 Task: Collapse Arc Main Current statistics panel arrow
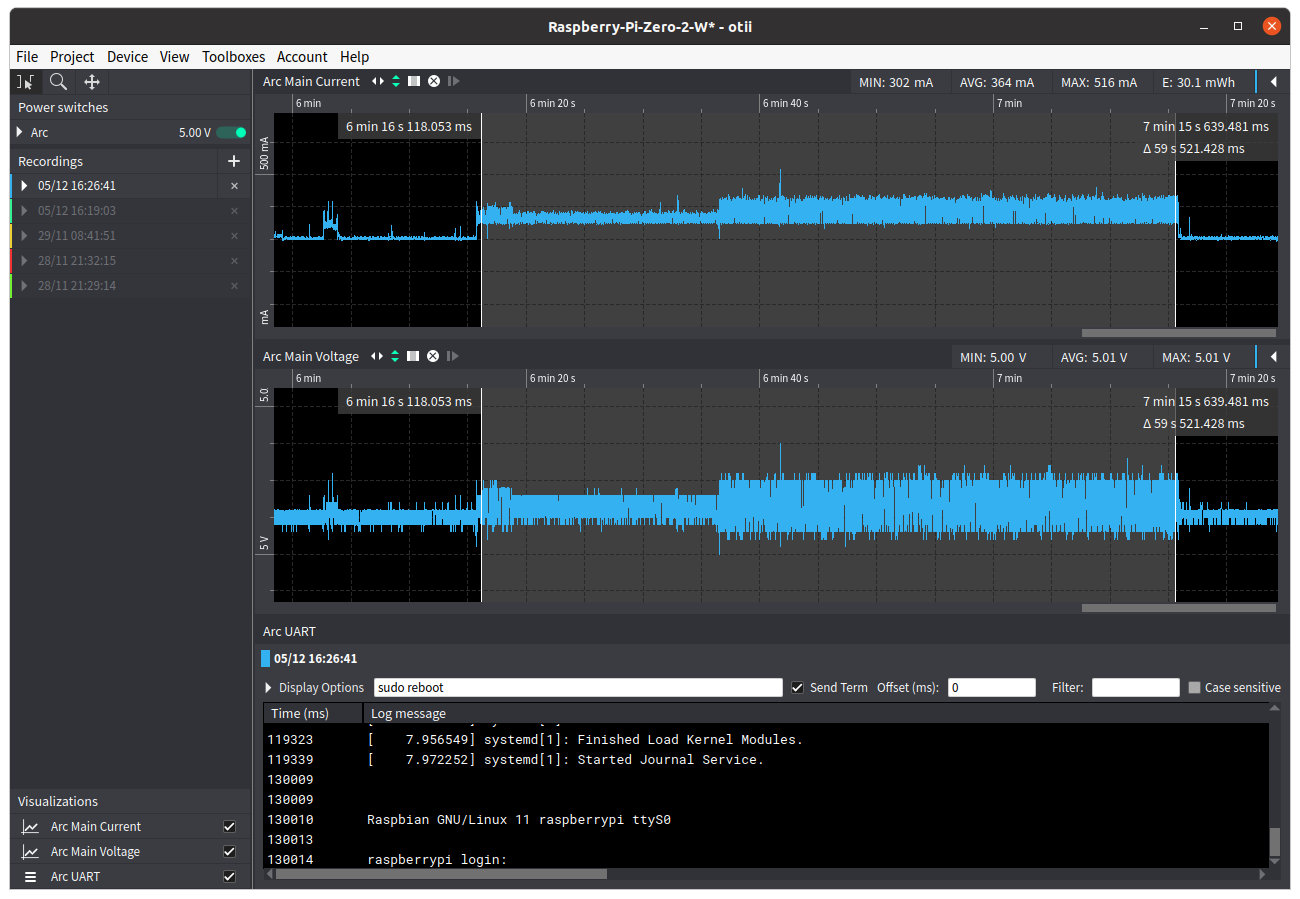(x=1273, y=82)
